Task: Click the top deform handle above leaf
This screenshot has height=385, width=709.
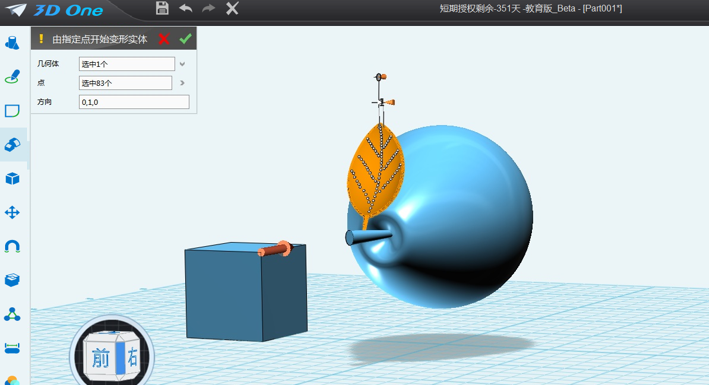Action: coord(381,77)
